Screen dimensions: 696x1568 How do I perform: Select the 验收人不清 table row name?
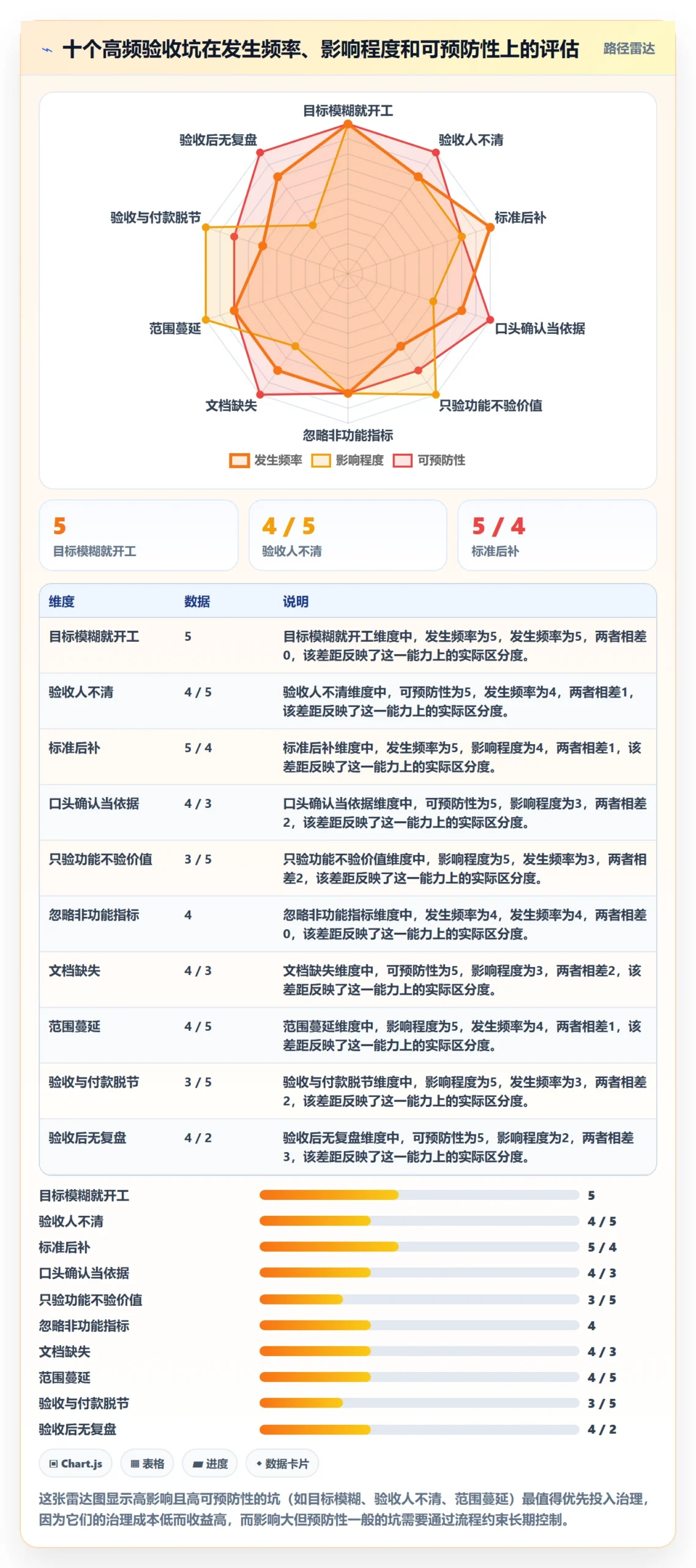click(81, 692)
